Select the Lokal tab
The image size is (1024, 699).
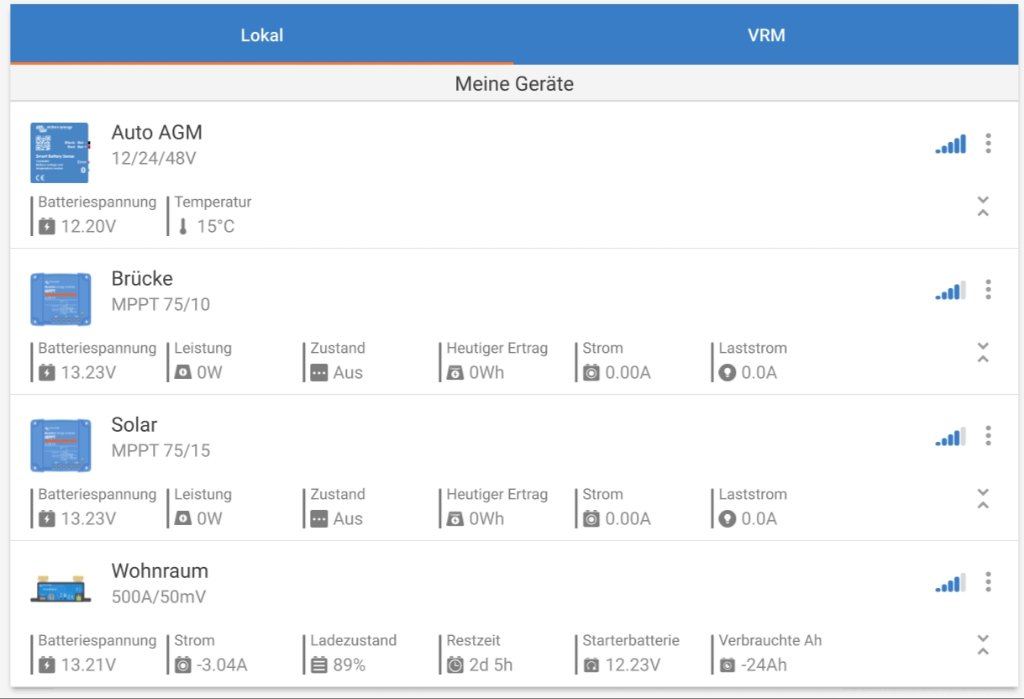tap(262, 35)
